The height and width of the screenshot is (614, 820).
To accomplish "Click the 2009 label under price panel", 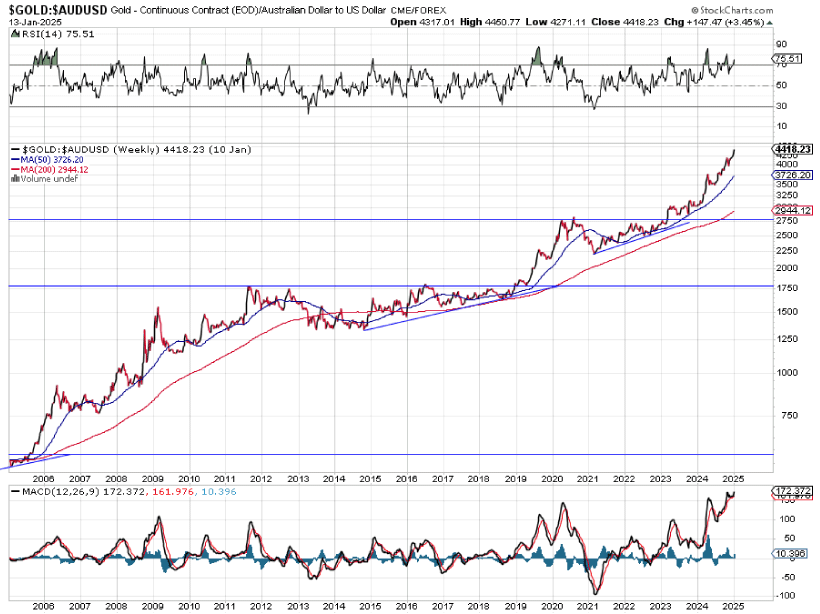I will [152, 479].
